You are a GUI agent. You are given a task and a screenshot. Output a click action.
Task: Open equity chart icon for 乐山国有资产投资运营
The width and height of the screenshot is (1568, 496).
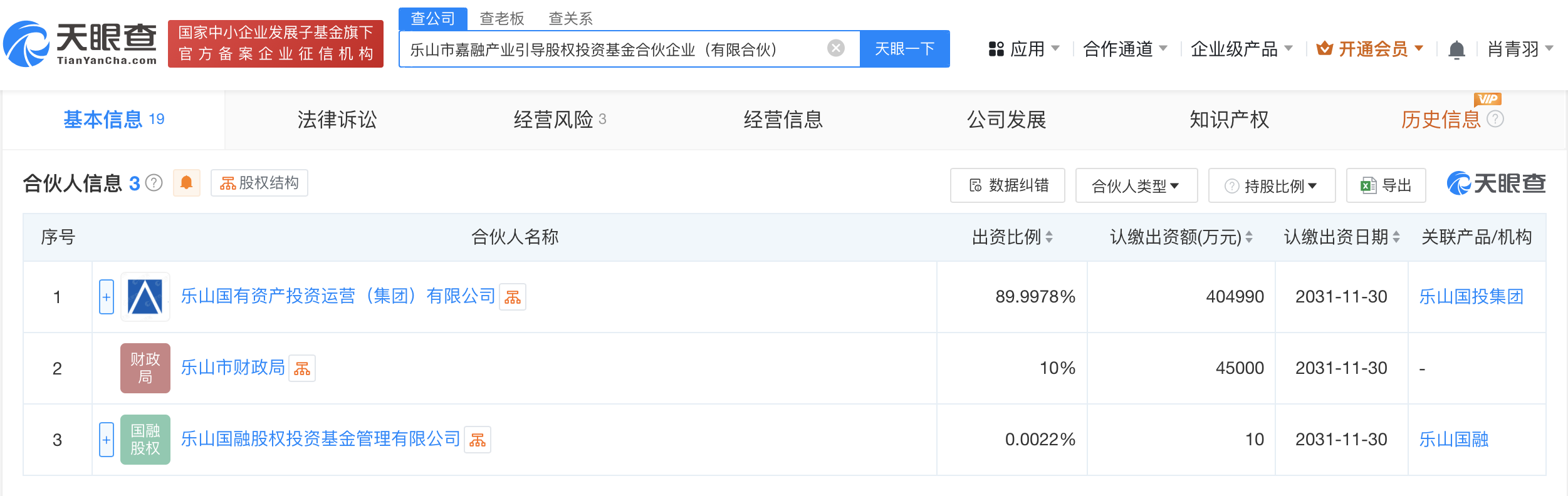(513, 297)
